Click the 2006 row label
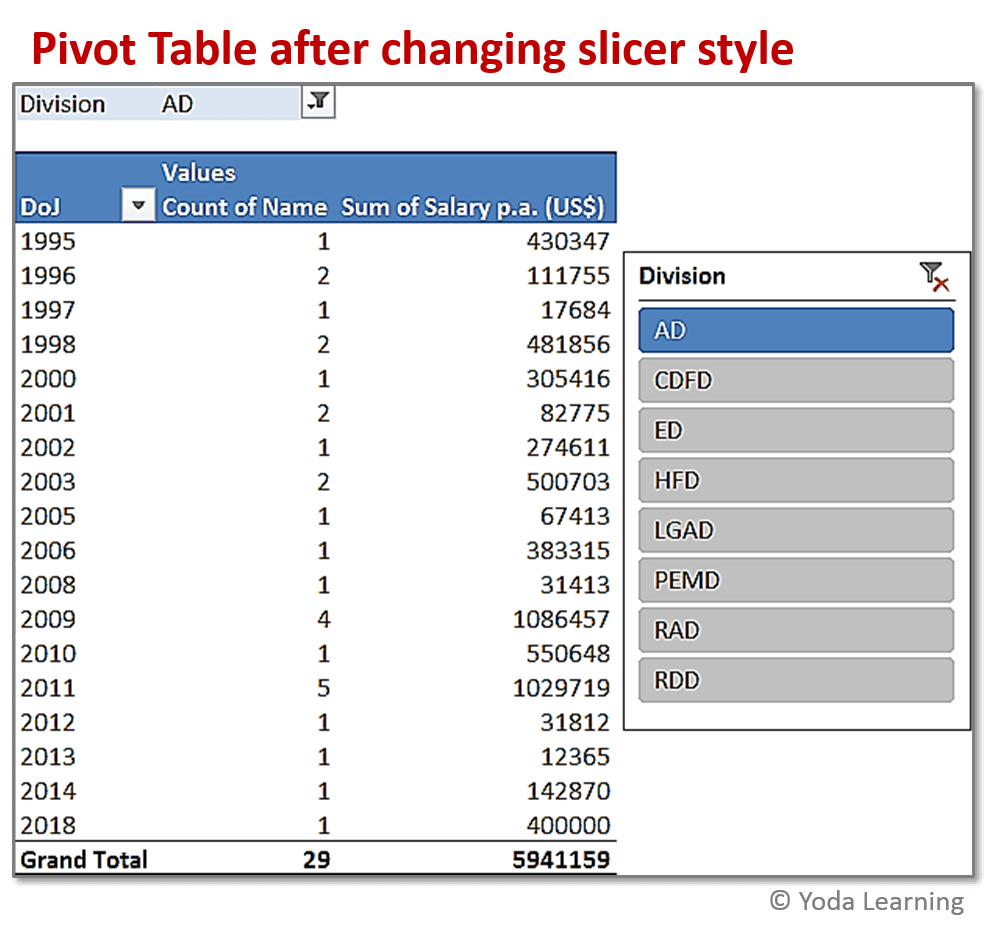This screenshot has width=988, height=936. (48, 550)
